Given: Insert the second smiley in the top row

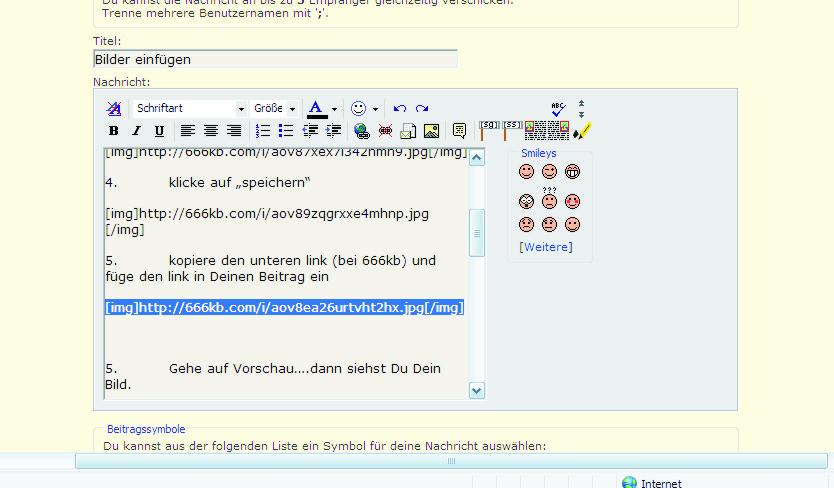Looking at the screenshot, I should click(549, 172).
